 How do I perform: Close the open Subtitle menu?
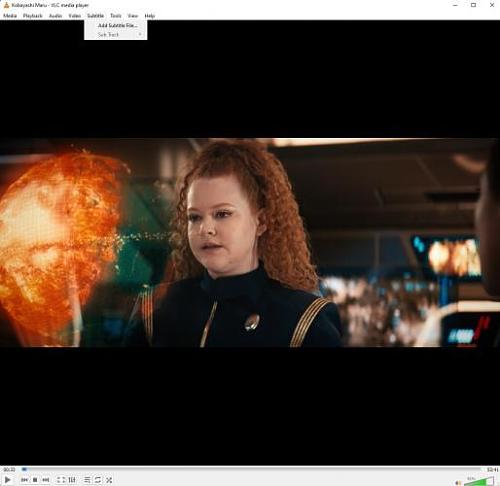tap(95, 16)
